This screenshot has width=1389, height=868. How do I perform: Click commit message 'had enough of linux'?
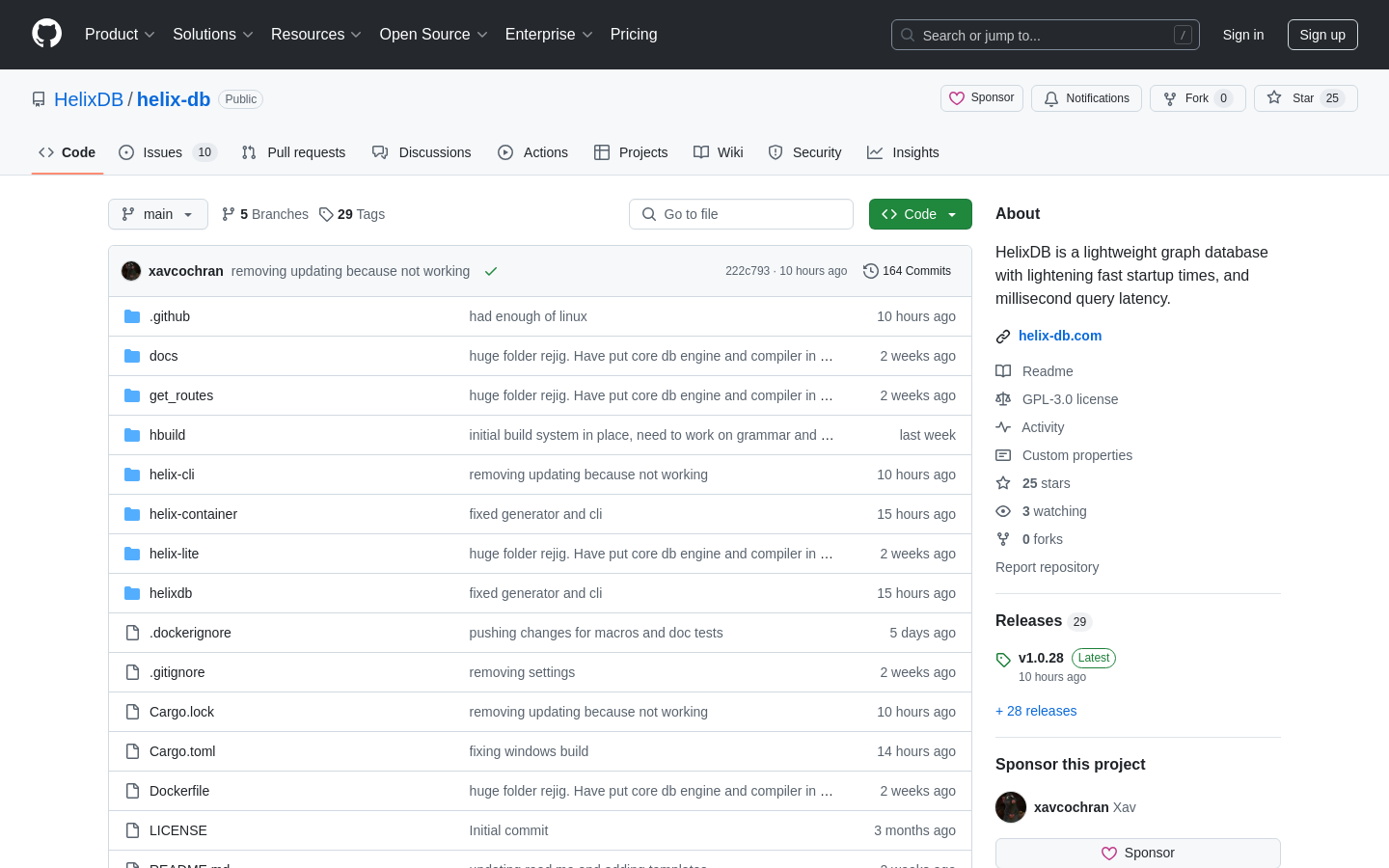[528, 316]
